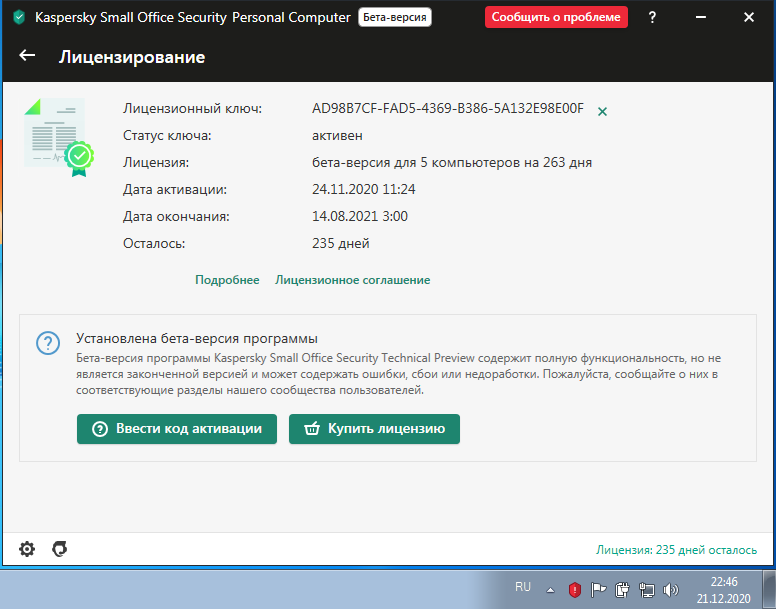Click the activation date 24.11.2020 11:24
Image resolution: width=776 pixels, height=609 pixels.
364,189
